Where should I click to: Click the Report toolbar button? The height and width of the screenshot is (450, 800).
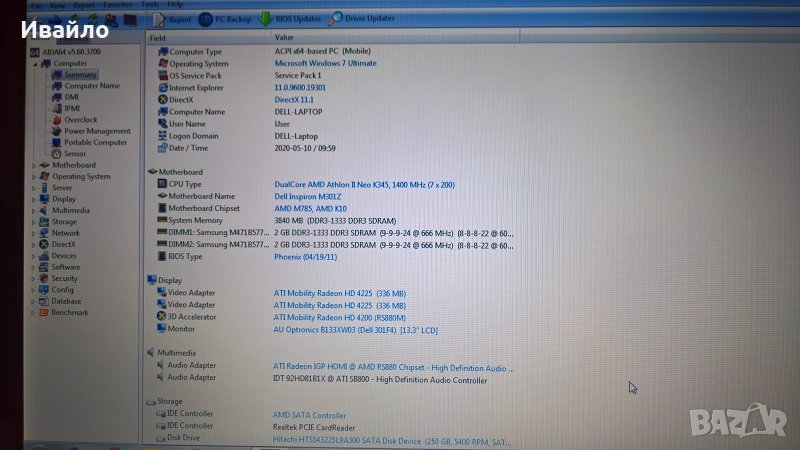[174, 19]
